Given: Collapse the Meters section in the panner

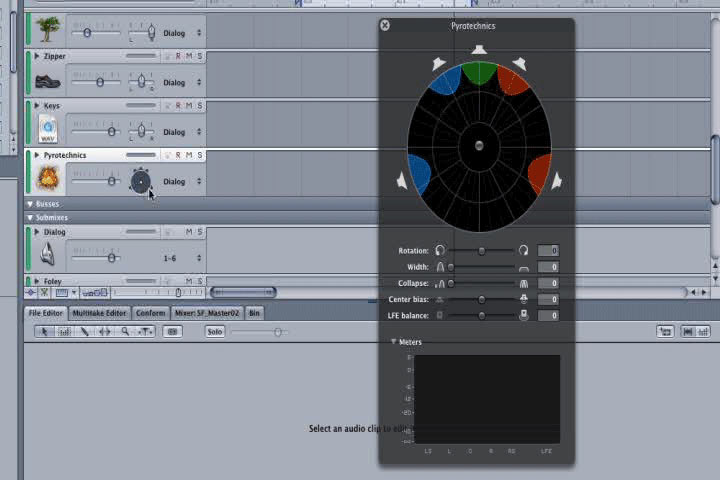Looking at the screenshot, I should [394, 342].
